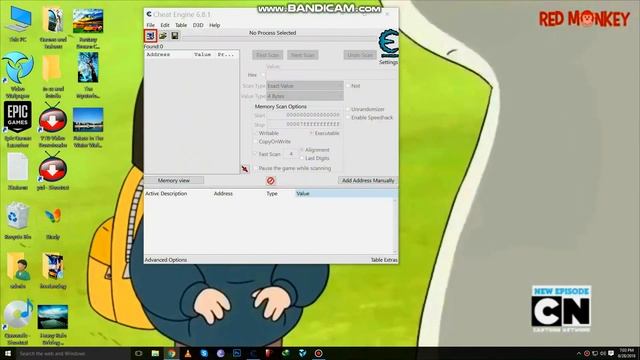Click the open-folder load table icon
The height and width of the screenshot is (360, 640).
[163, 36]
